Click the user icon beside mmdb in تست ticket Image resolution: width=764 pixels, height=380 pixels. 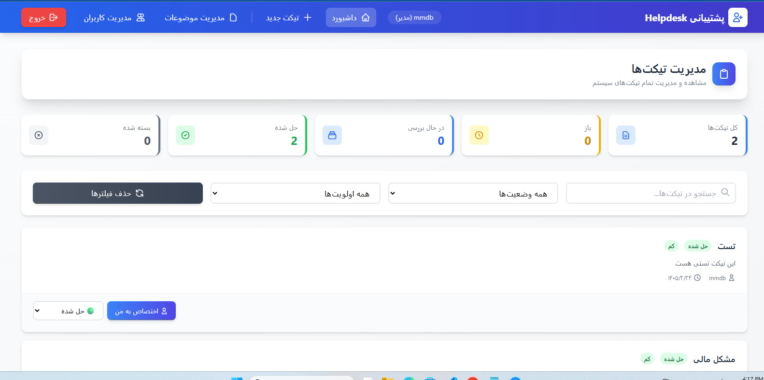click(x=731, y=278)
